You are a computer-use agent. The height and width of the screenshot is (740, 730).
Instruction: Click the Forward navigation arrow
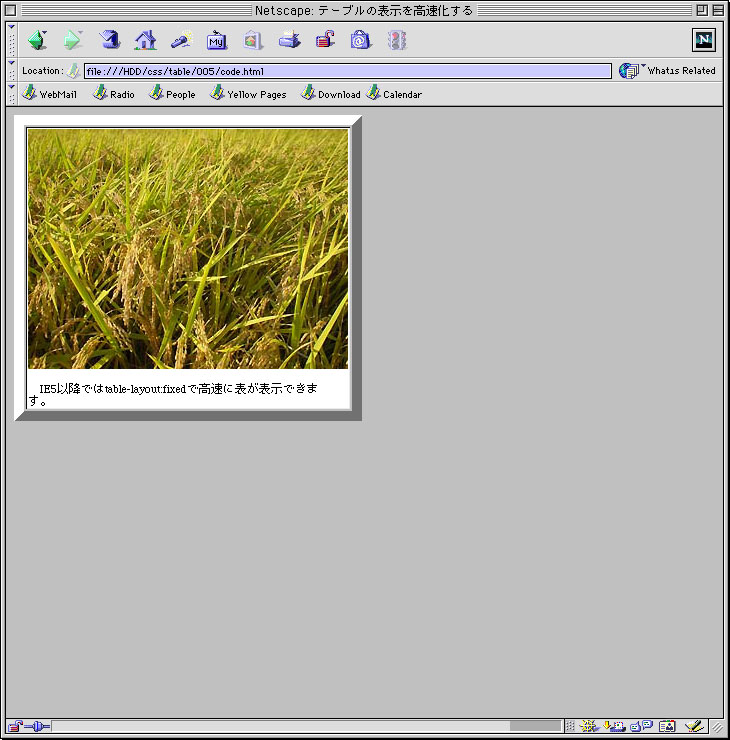[72, 40]
